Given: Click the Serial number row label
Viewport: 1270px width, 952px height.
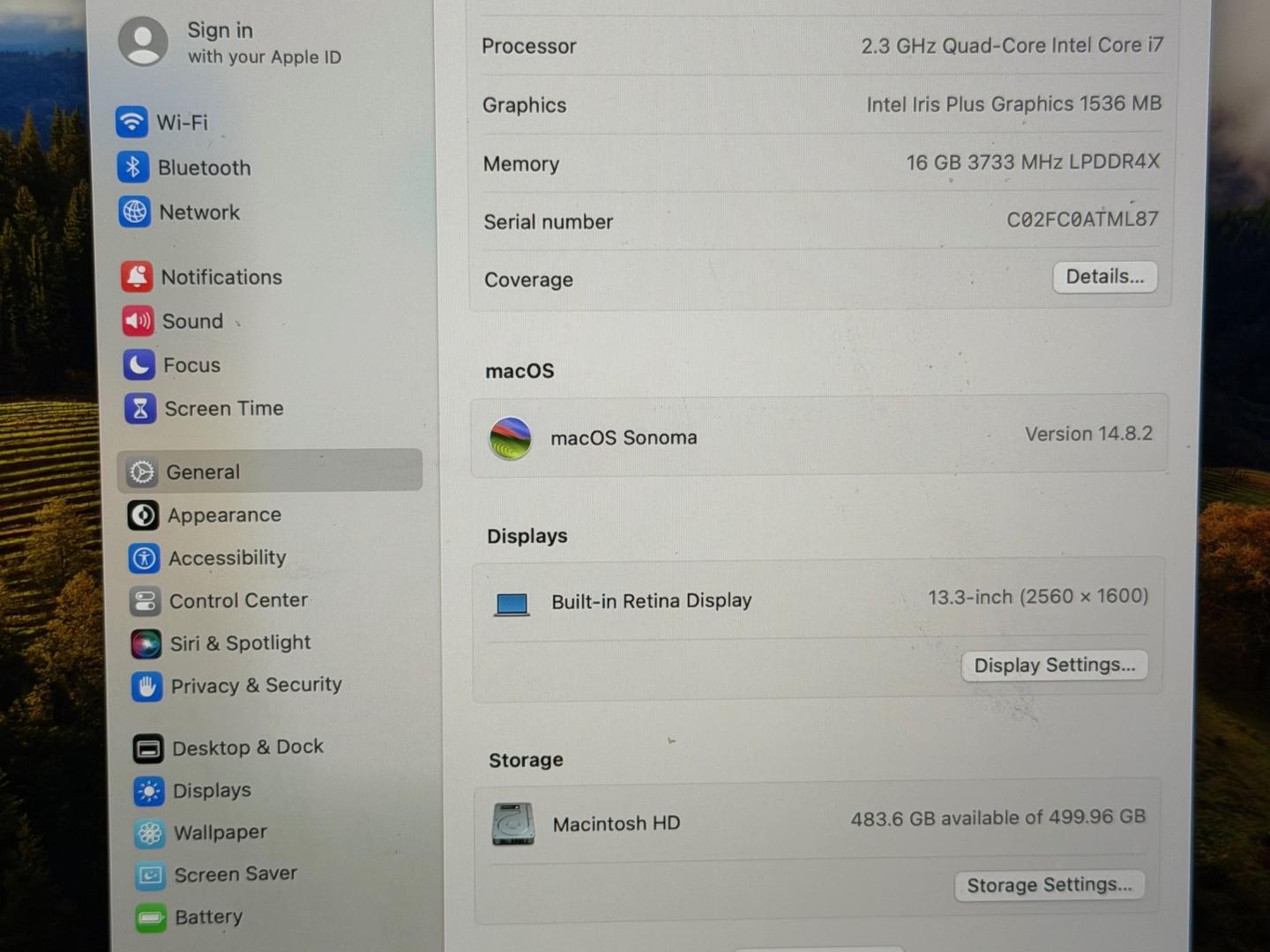Looking at the screenshot, I should coord(548,222).
